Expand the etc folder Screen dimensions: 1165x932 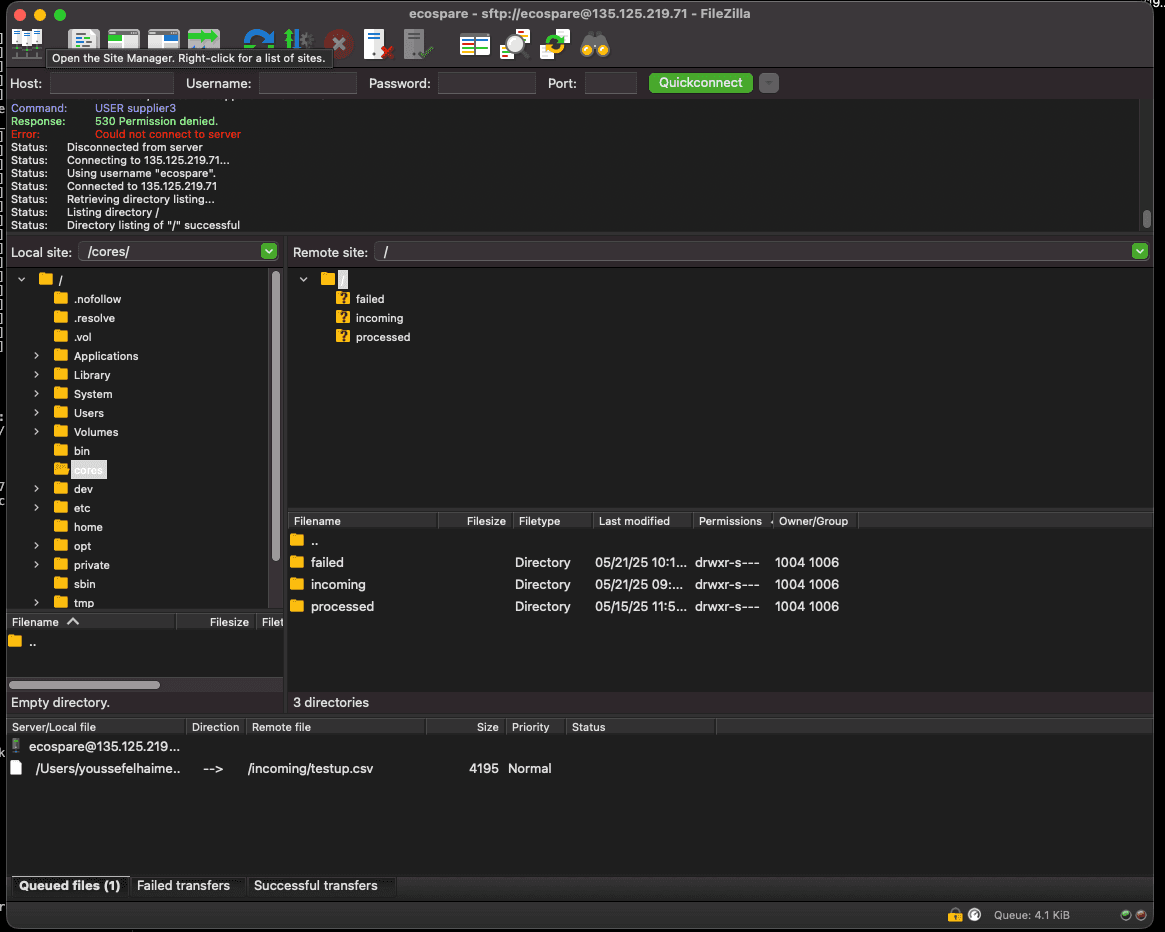[36, 508]
